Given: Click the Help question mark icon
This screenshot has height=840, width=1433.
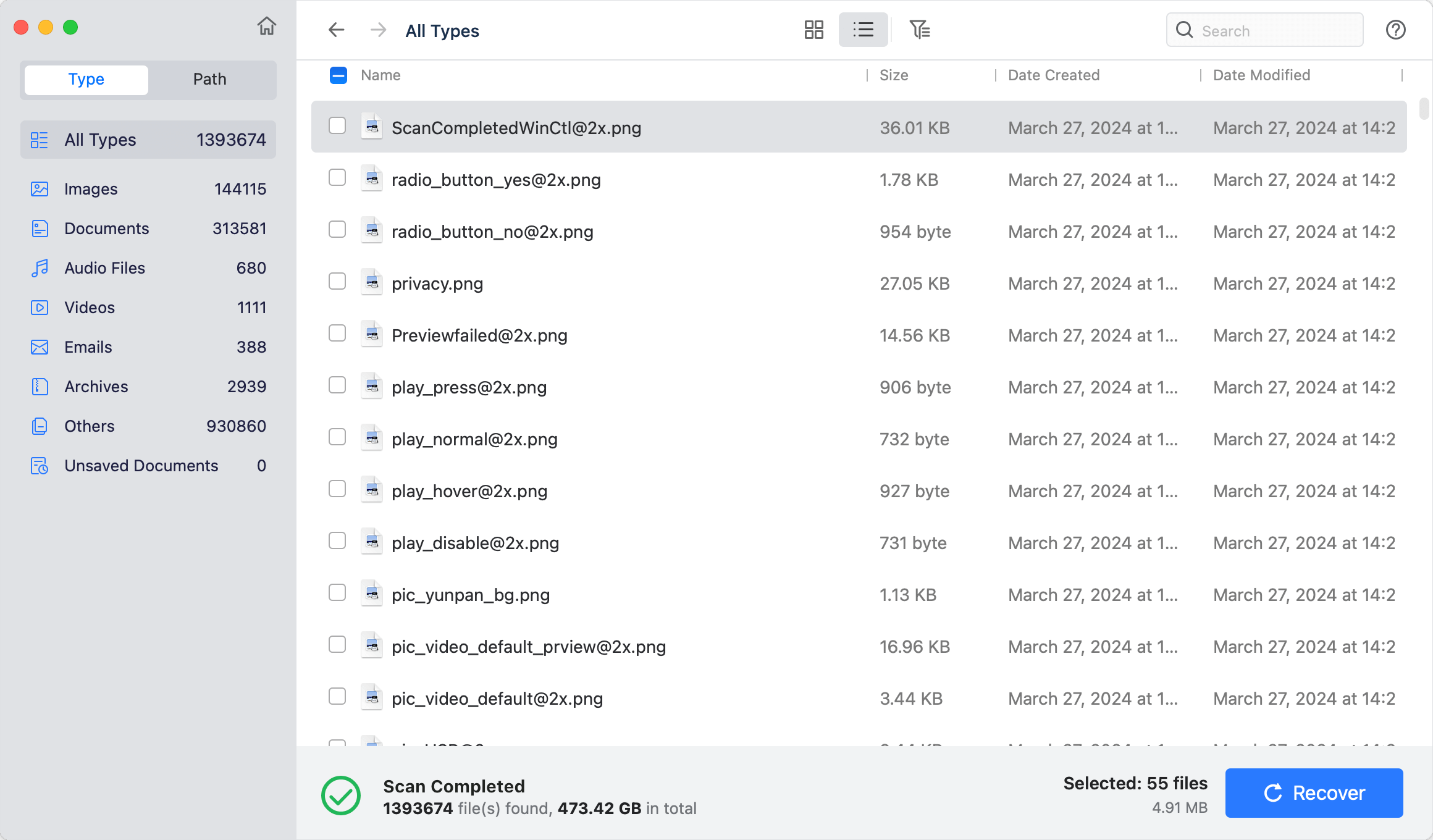Looking at the screenshot, I should 1395,30.
